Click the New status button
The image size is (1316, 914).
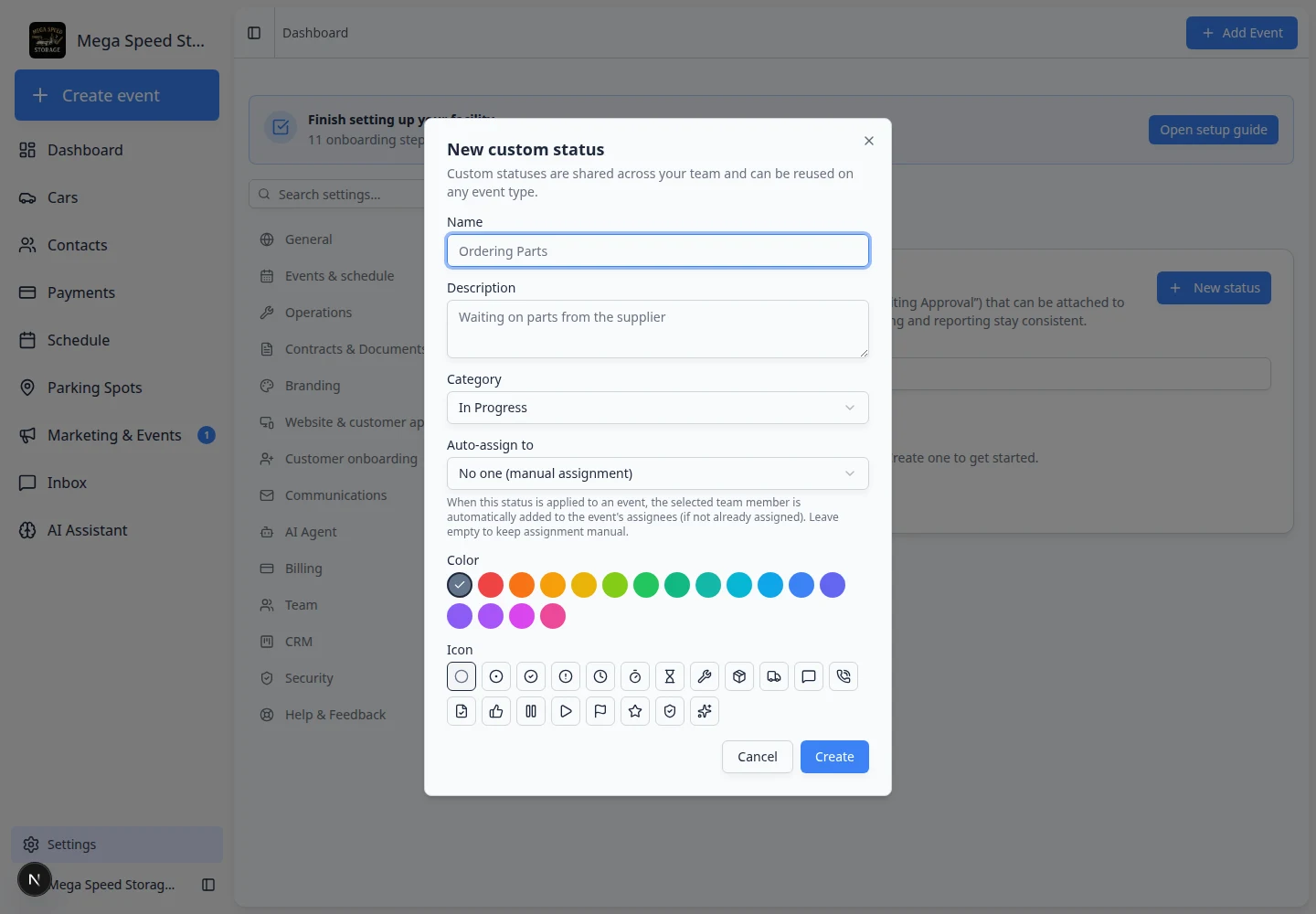[x=1214, y=288]
